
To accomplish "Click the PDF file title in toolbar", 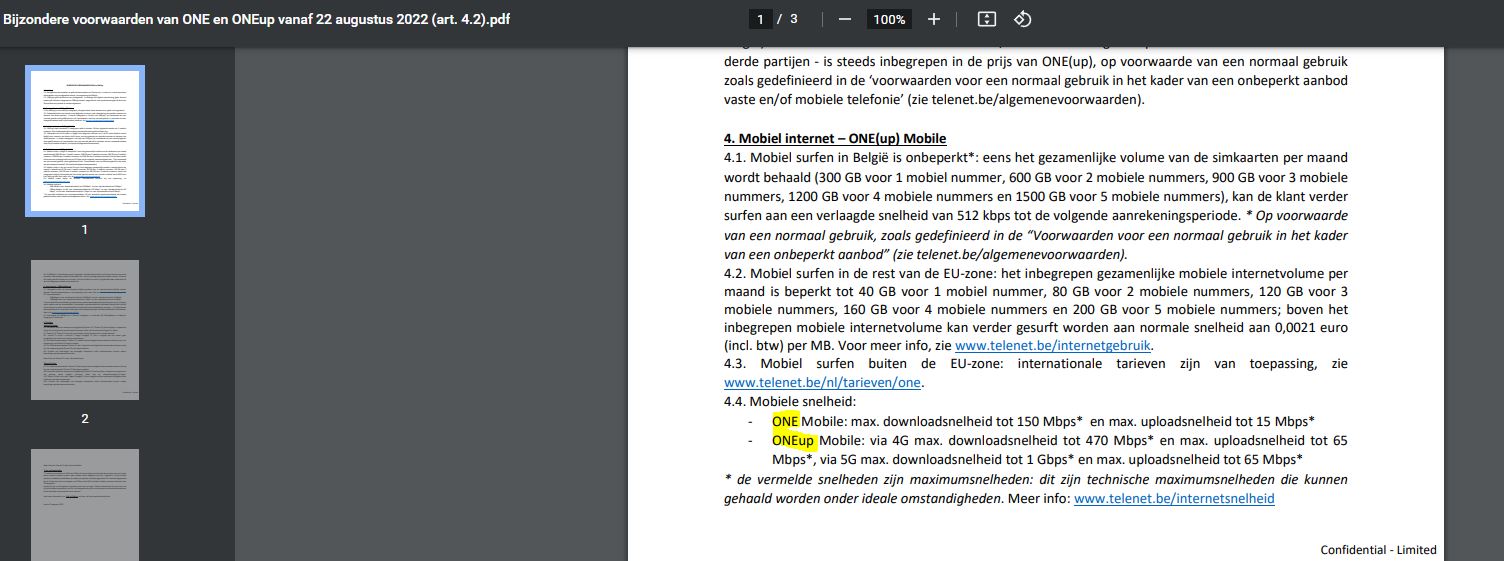I will [x=257, y=19].
